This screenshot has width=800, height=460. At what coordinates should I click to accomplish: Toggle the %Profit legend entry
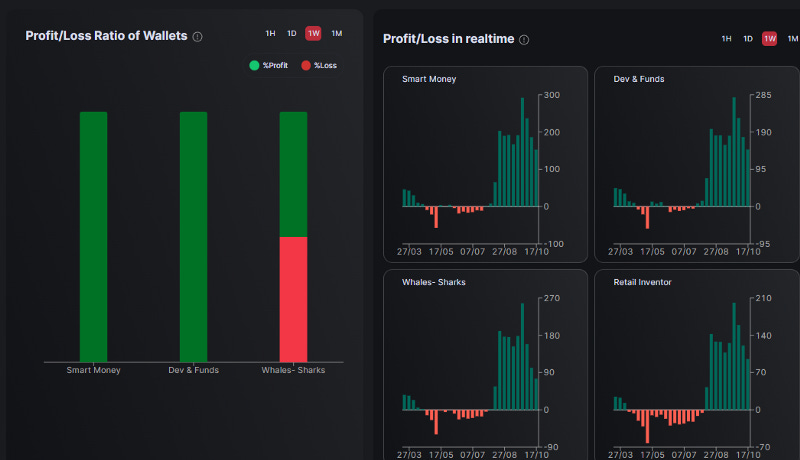click(269, 65)
